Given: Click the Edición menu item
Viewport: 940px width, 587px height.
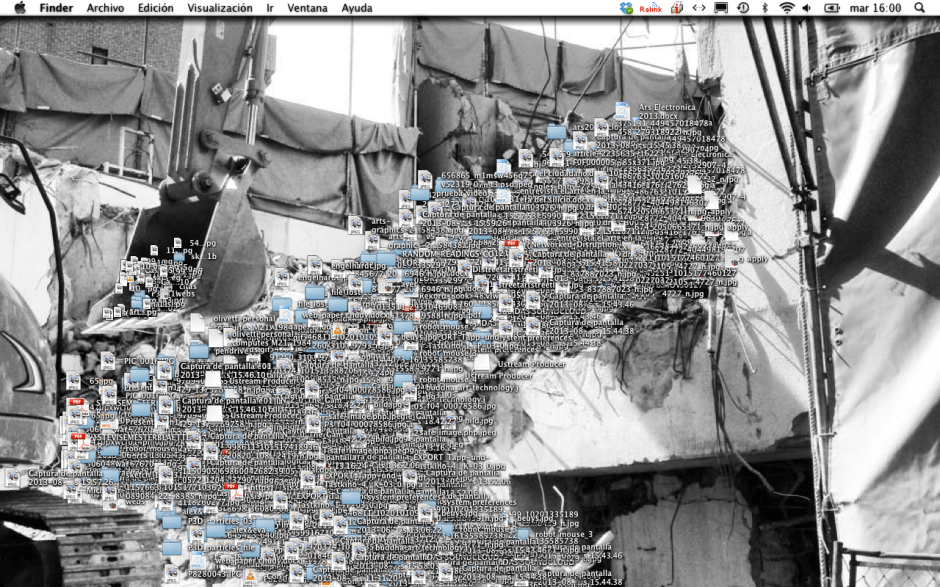Looking at the screenshot, I should point(155,8).
